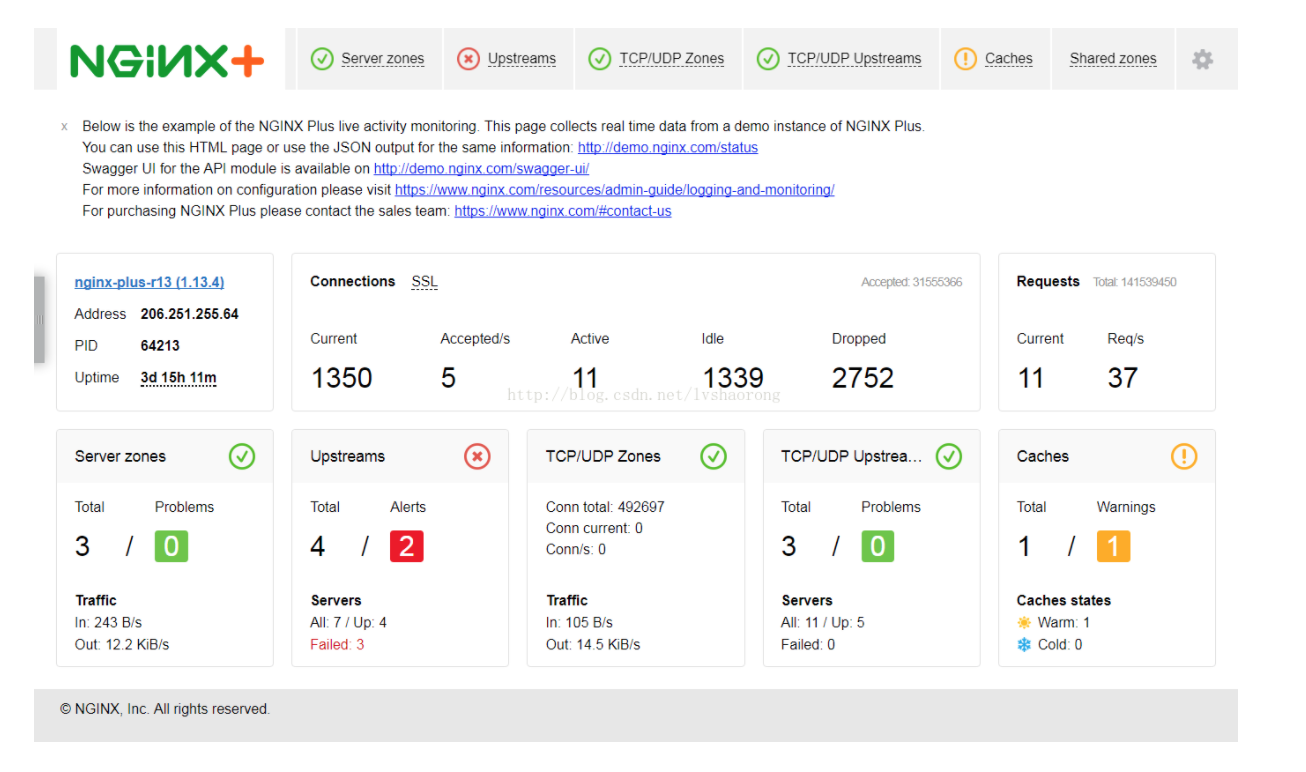
Task: Click the address 206.251.255.64
Action: coord(189,314)
